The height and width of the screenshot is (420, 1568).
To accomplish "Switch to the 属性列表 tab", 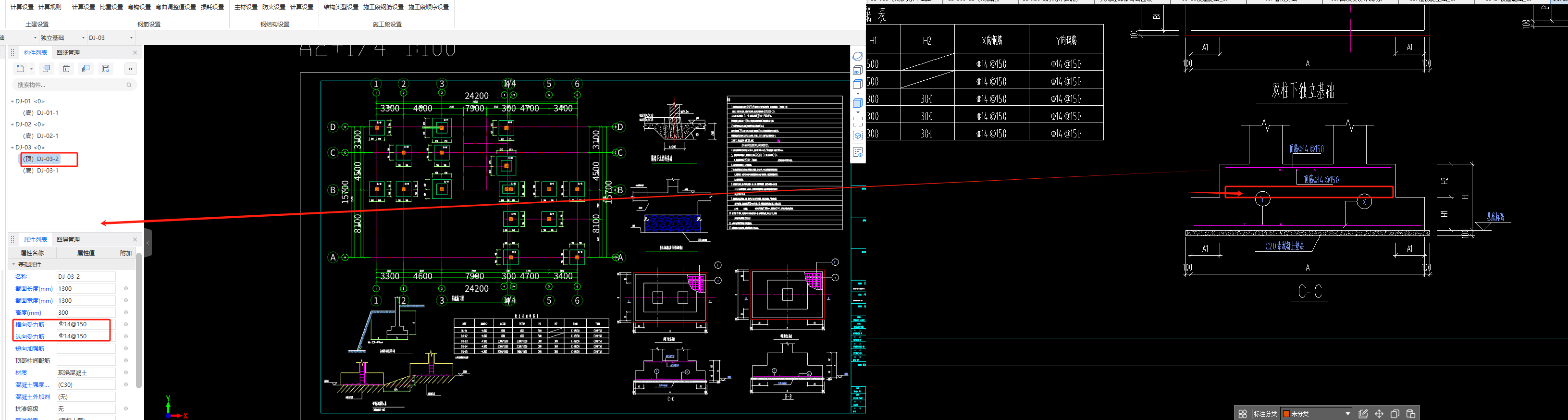I will point(35,240).
